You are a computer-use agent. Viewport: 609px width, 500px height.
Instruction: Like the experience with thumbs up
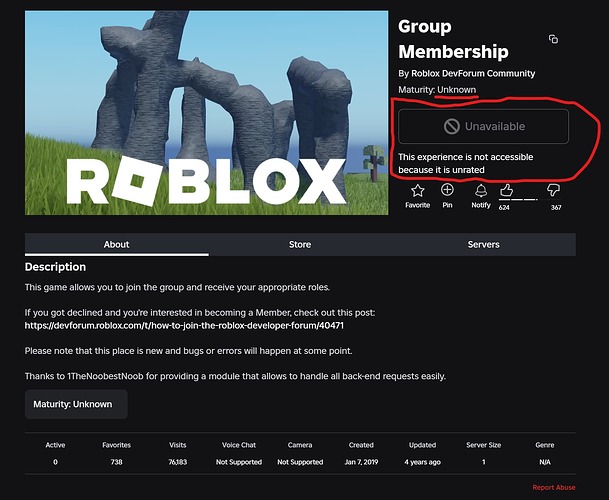506,190
